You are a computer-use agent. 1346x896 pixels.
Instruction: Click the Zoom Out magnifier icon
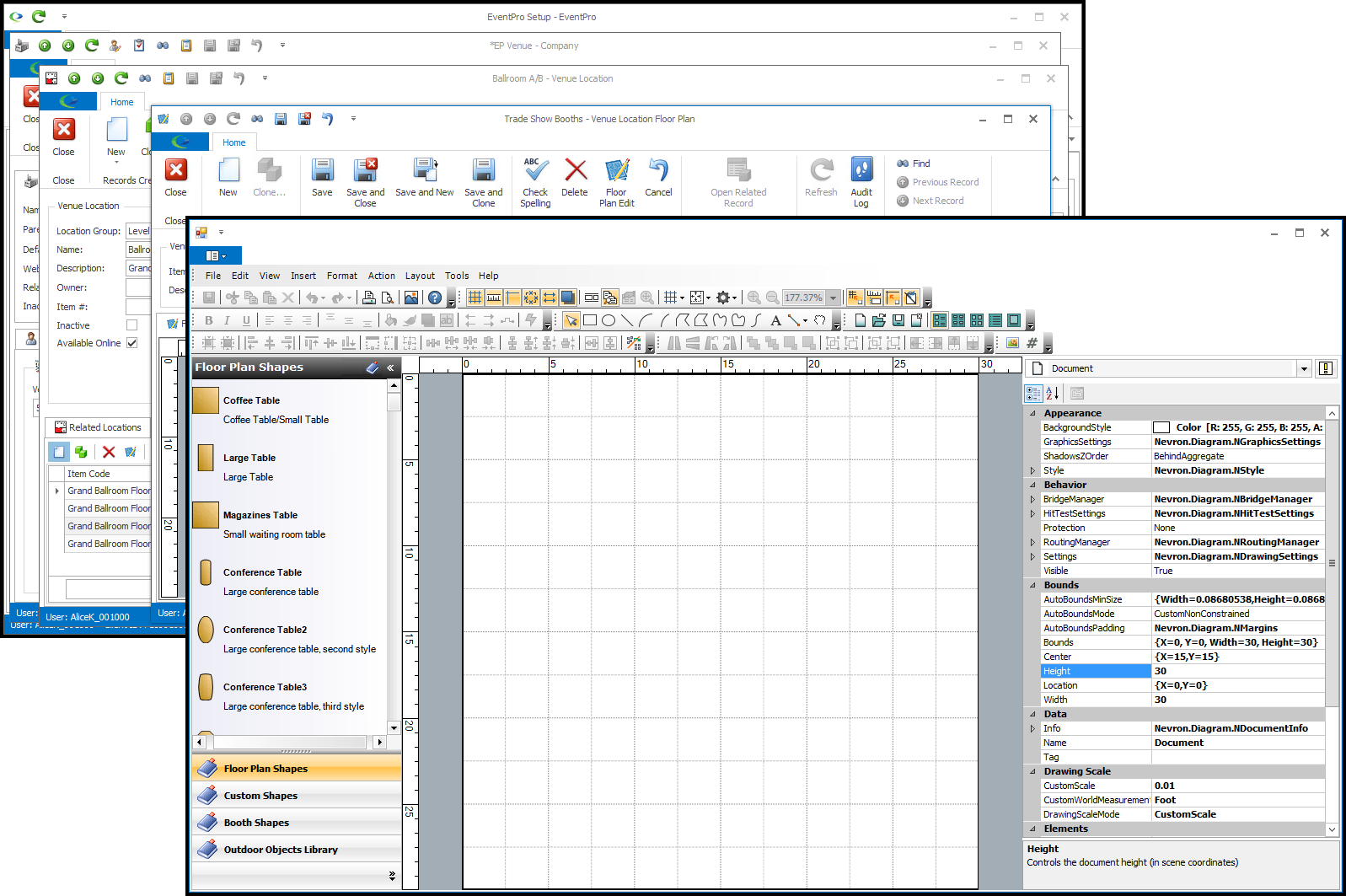coord(772,298)
